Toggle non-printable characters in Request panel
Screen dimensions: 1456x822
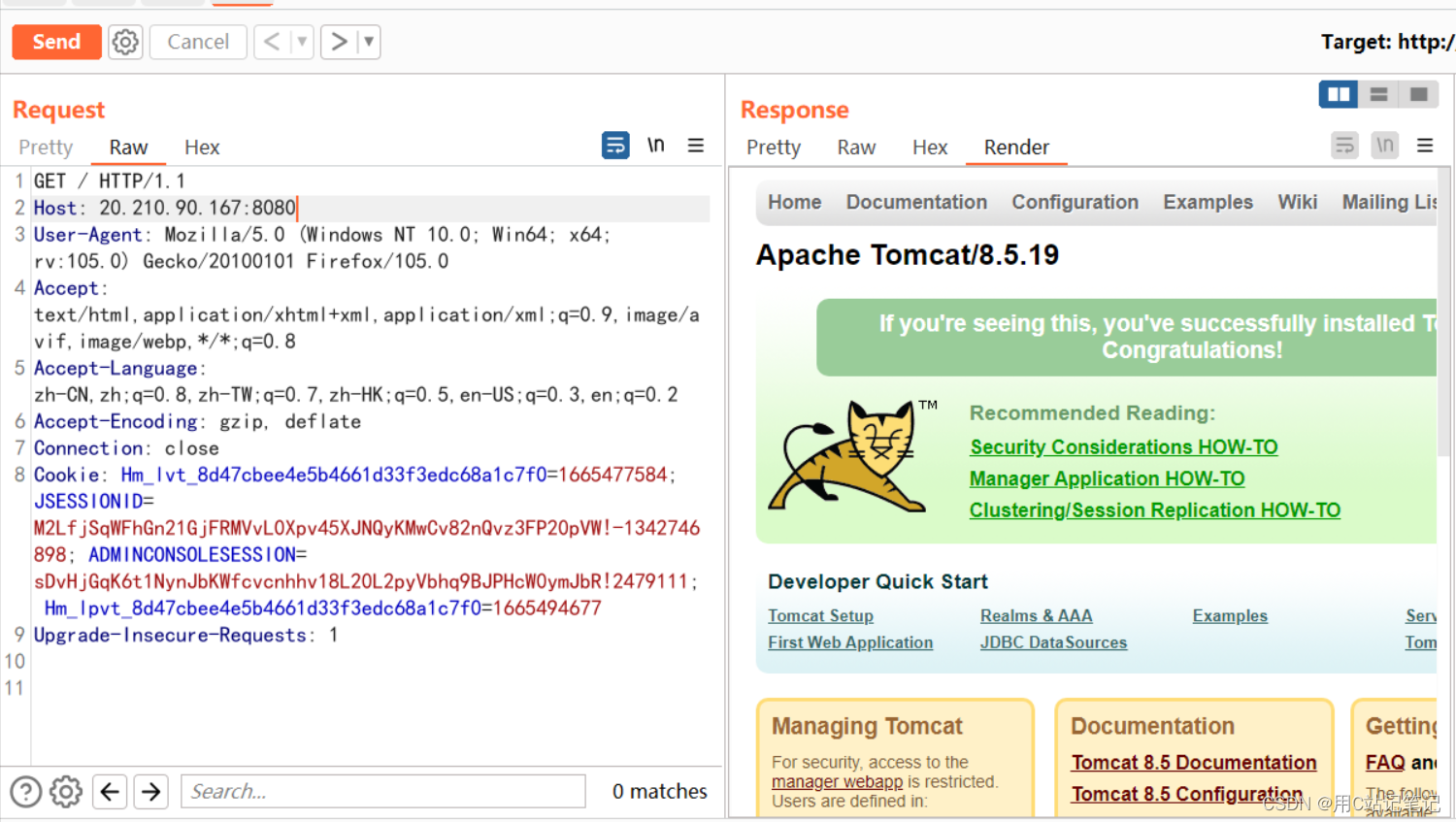click(656, 146)
